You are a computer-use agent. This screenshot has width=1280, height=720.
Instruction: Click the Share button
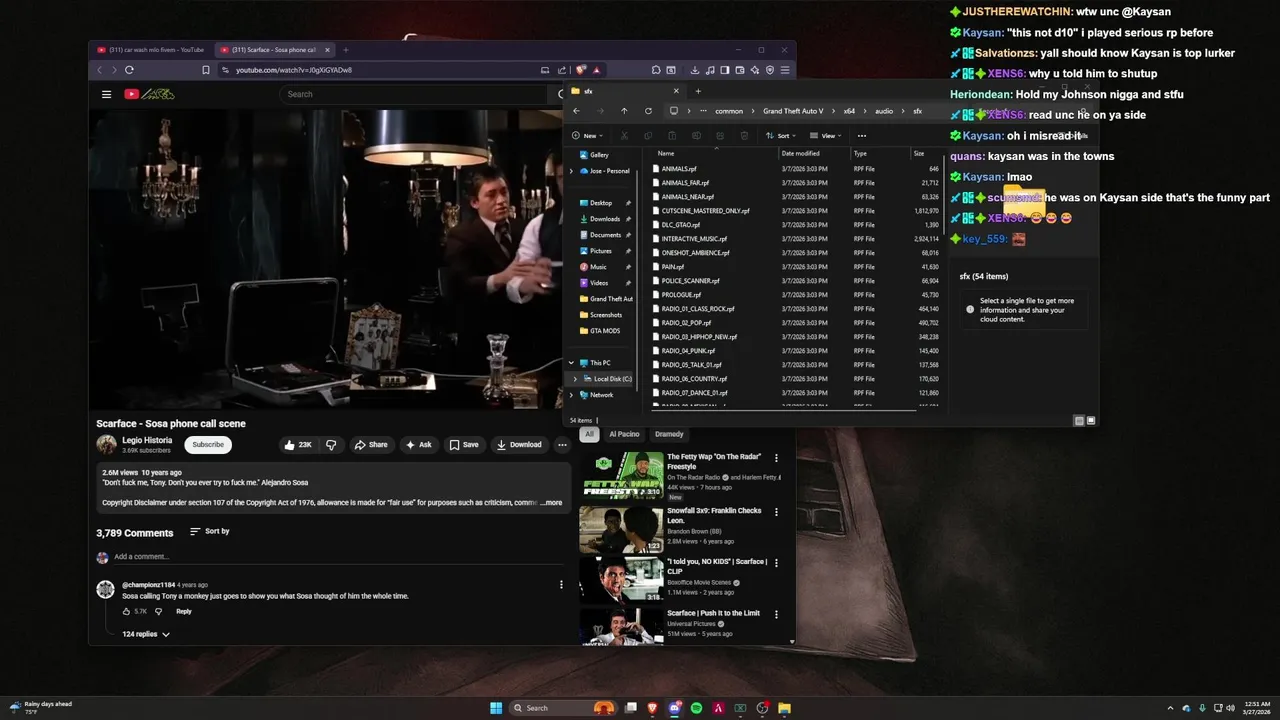(371, 445)
